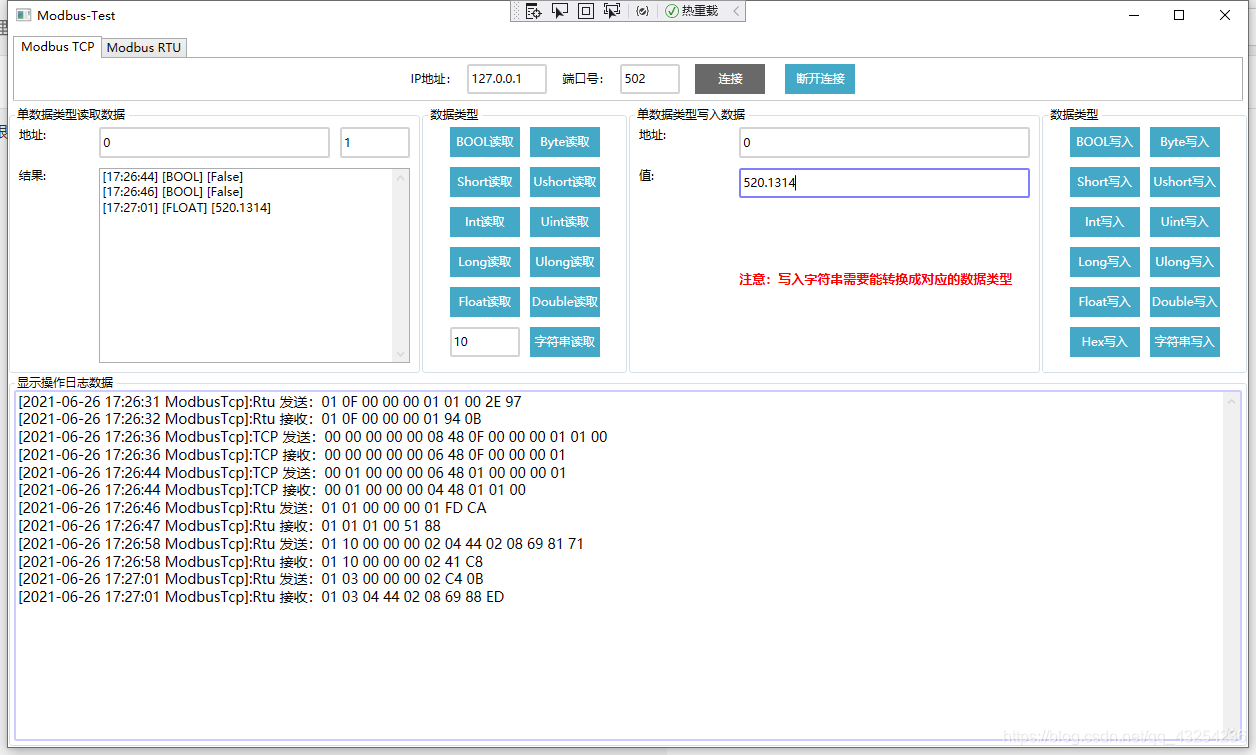This screenshot has height=755, width=1256.
Task: Enable the element selection pointer icon
Action: click(x=560, y=10)
